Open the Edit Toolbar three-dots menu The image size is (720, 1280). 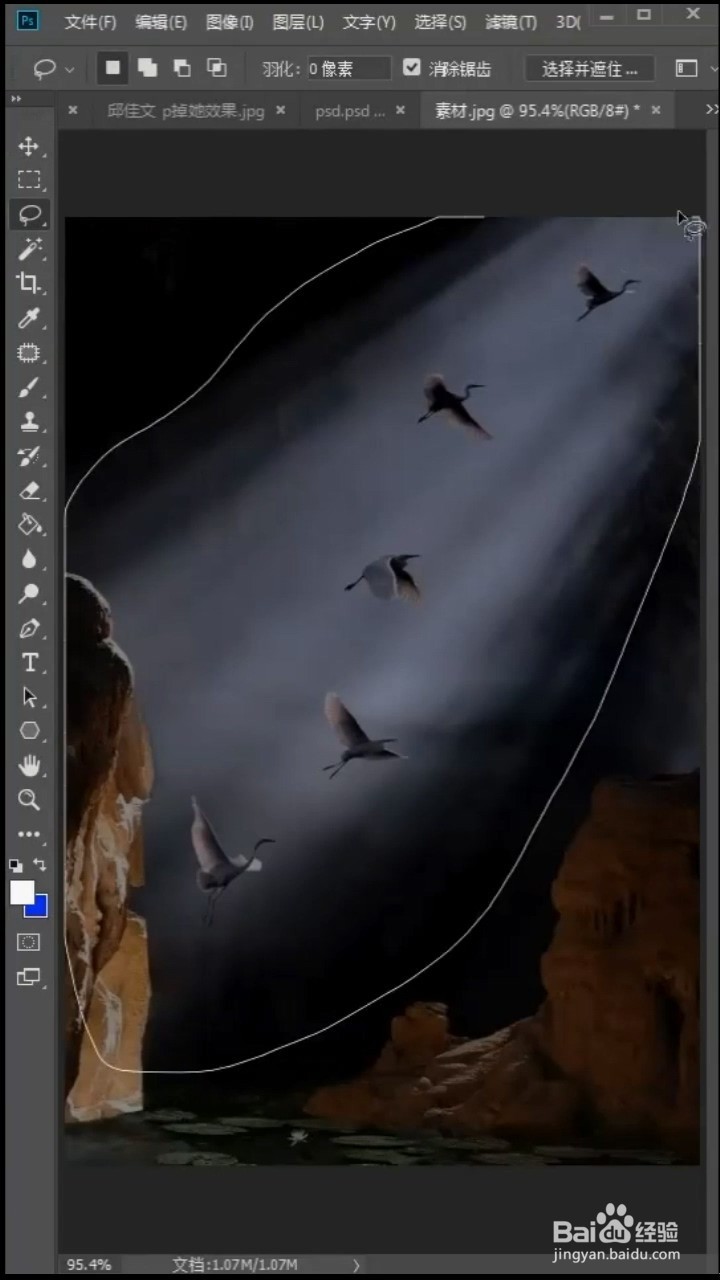pos(29,834)
